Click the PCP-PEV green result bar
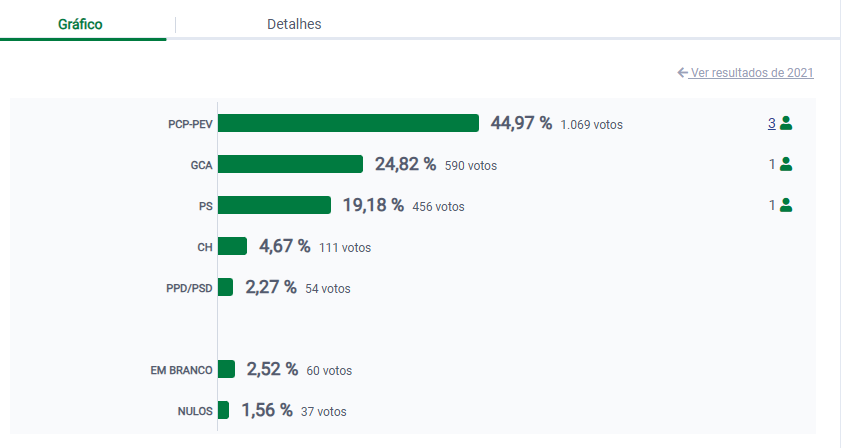The image size is (841, 448). pos(348,123)
